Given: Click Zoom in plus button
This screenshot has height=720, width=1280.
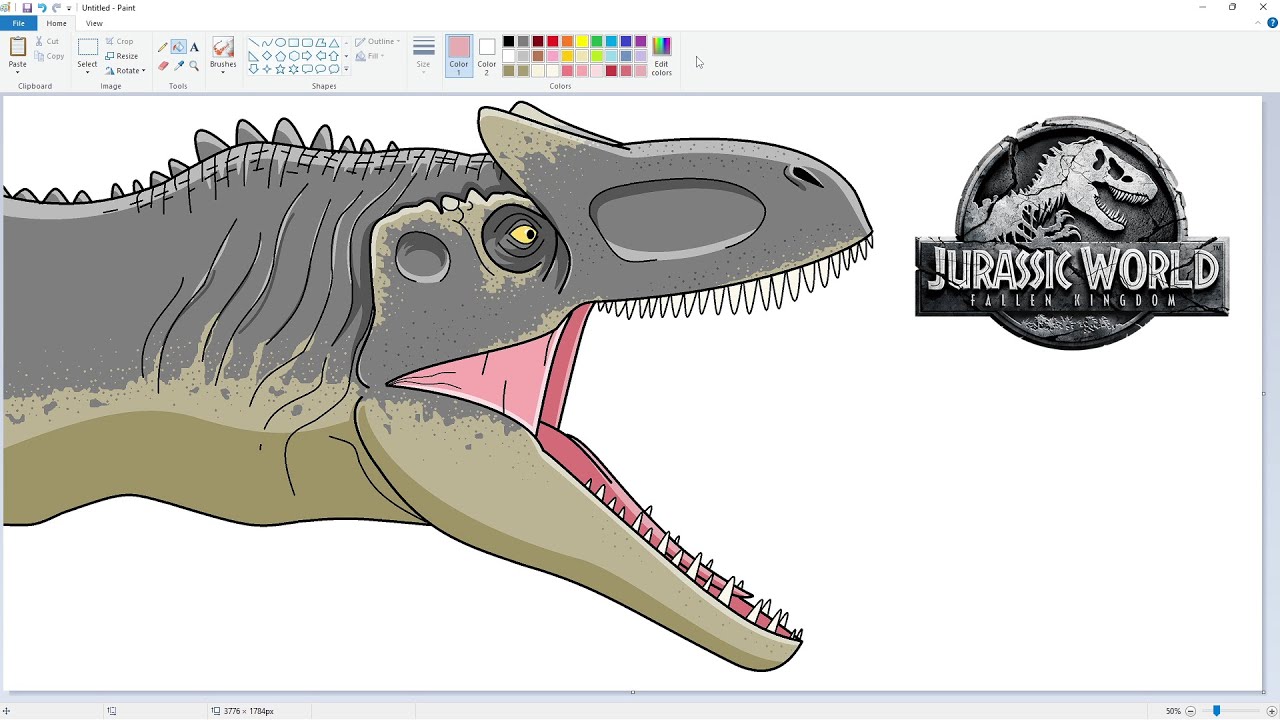Looking at the screenshot, I should [1272, 711].
